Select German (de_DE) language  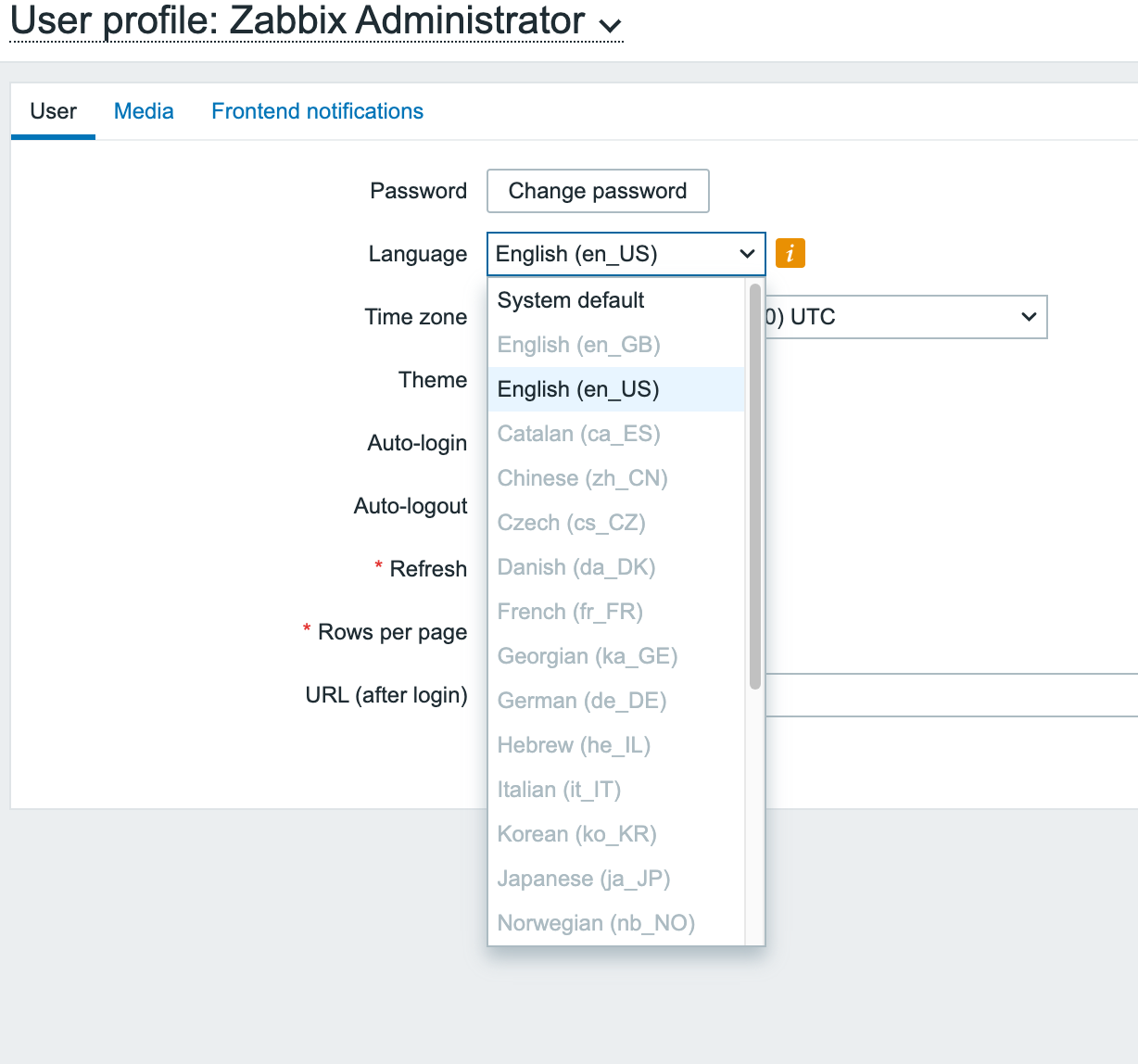point(581,700)
